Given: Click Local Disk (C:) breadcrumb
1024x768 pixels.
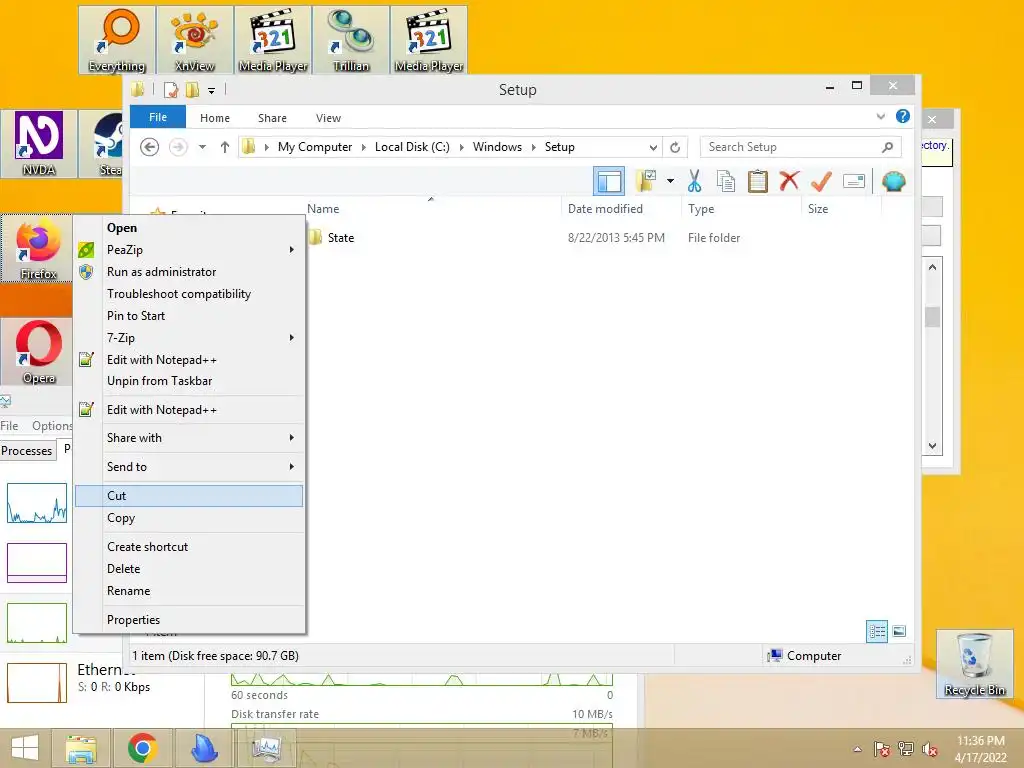Looking at the screenshot, I should [x=412, y=147].
